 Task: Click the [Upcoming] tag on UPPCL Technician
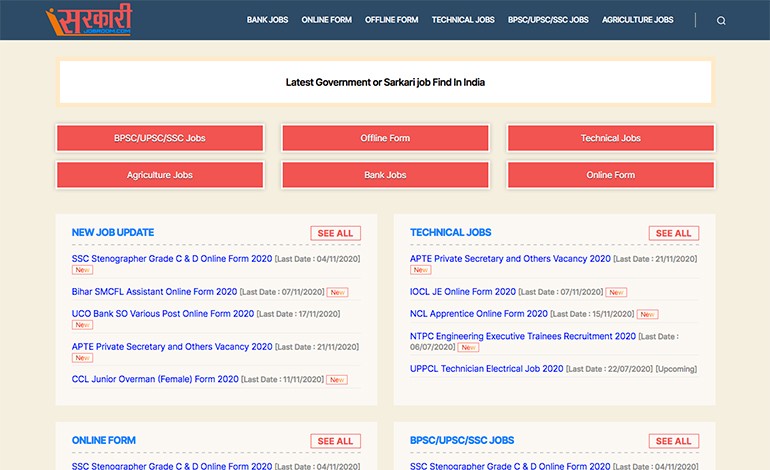(676, 369)
